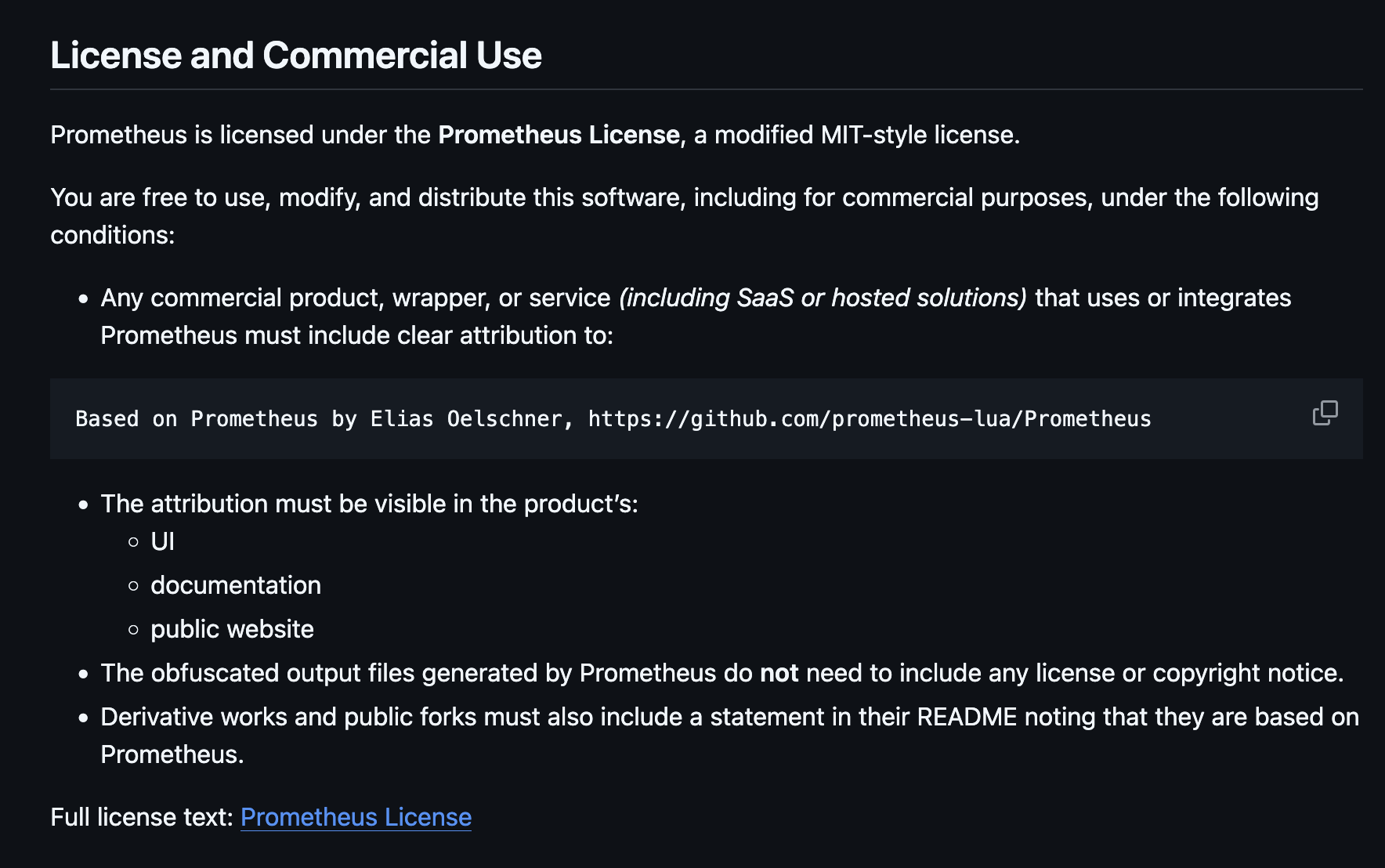The height and width of the screenshot is (868, 1385).
Task: Click the You are free to use paragraph
Action: coord(685,216)
